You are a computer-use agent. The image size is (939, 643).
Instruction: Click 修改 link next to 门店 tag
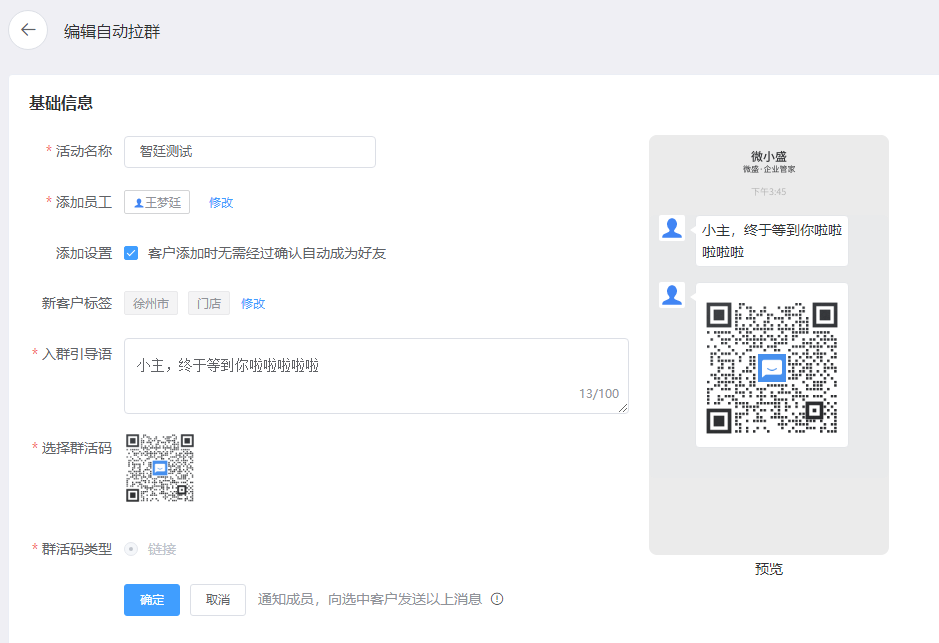tap(253, 304)
